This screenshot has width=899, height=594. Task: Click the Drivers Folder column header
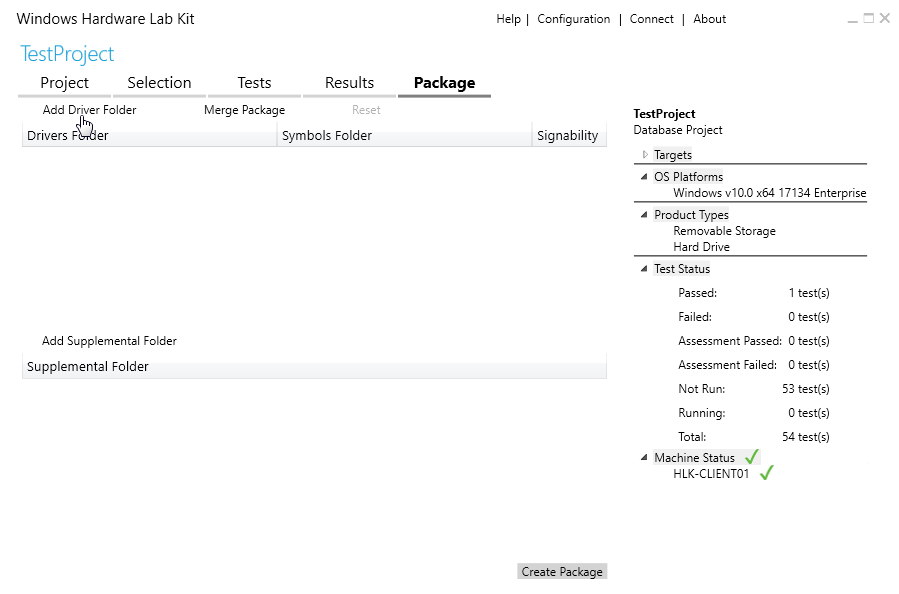click(150, 136)
